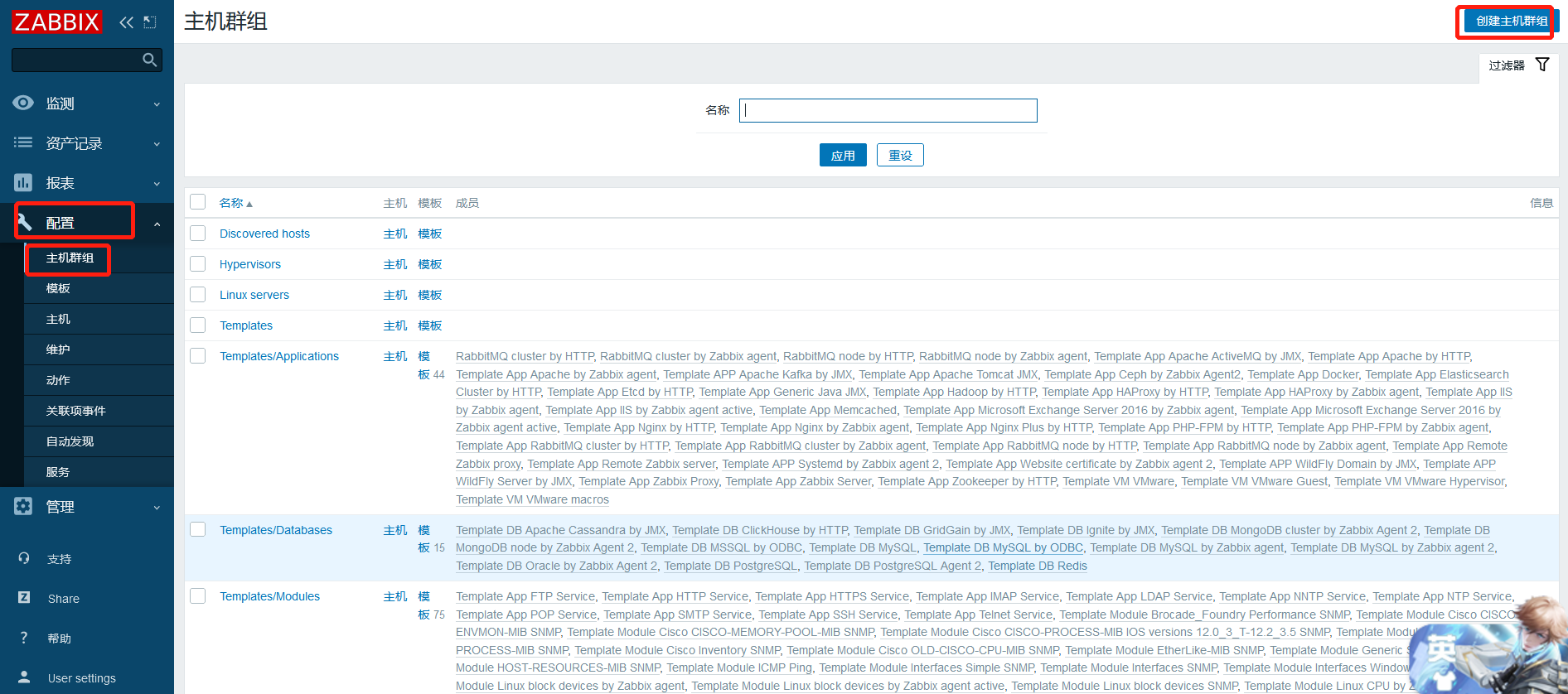1568x694 pixels.
Task: Expand the 管理 menu chevron
Action: (x=157, y=508)
